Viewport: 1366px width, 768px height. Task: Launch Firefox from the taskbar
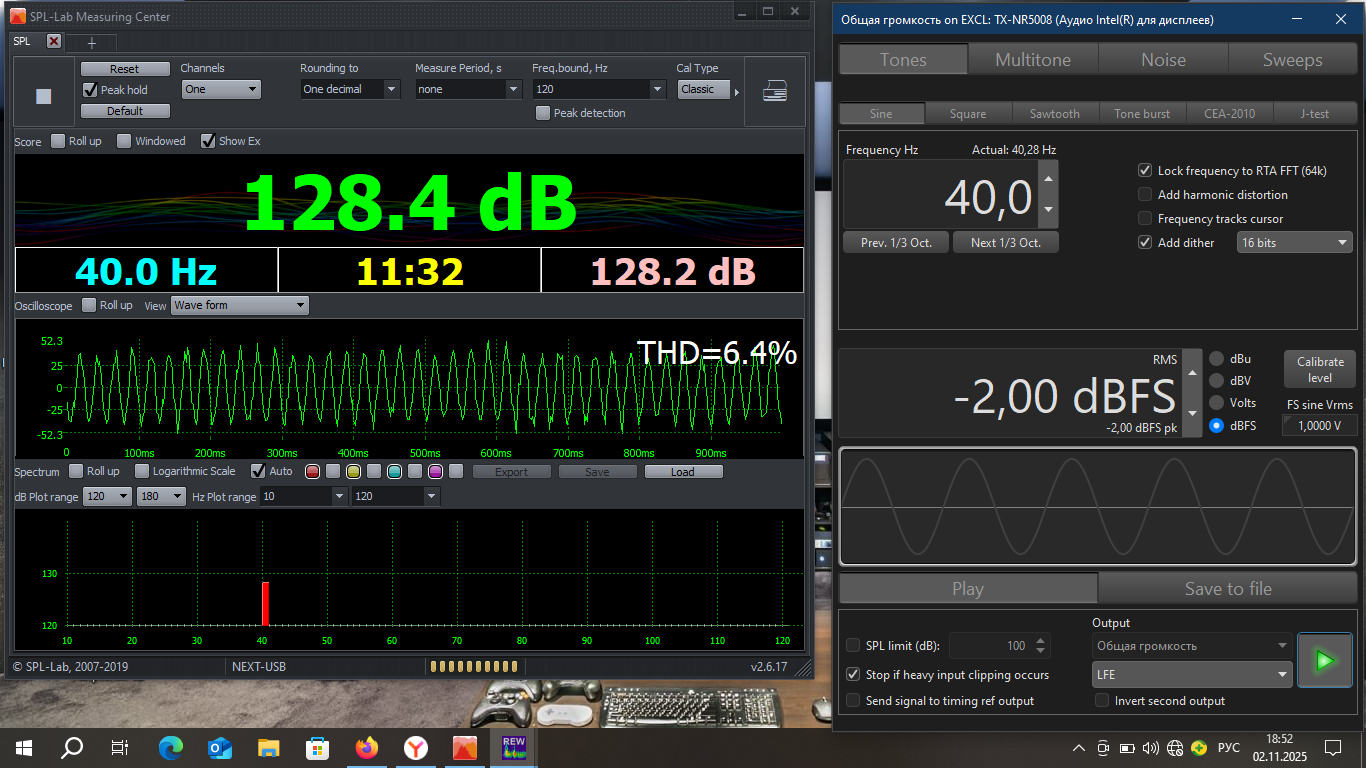[x=368, y=747]
